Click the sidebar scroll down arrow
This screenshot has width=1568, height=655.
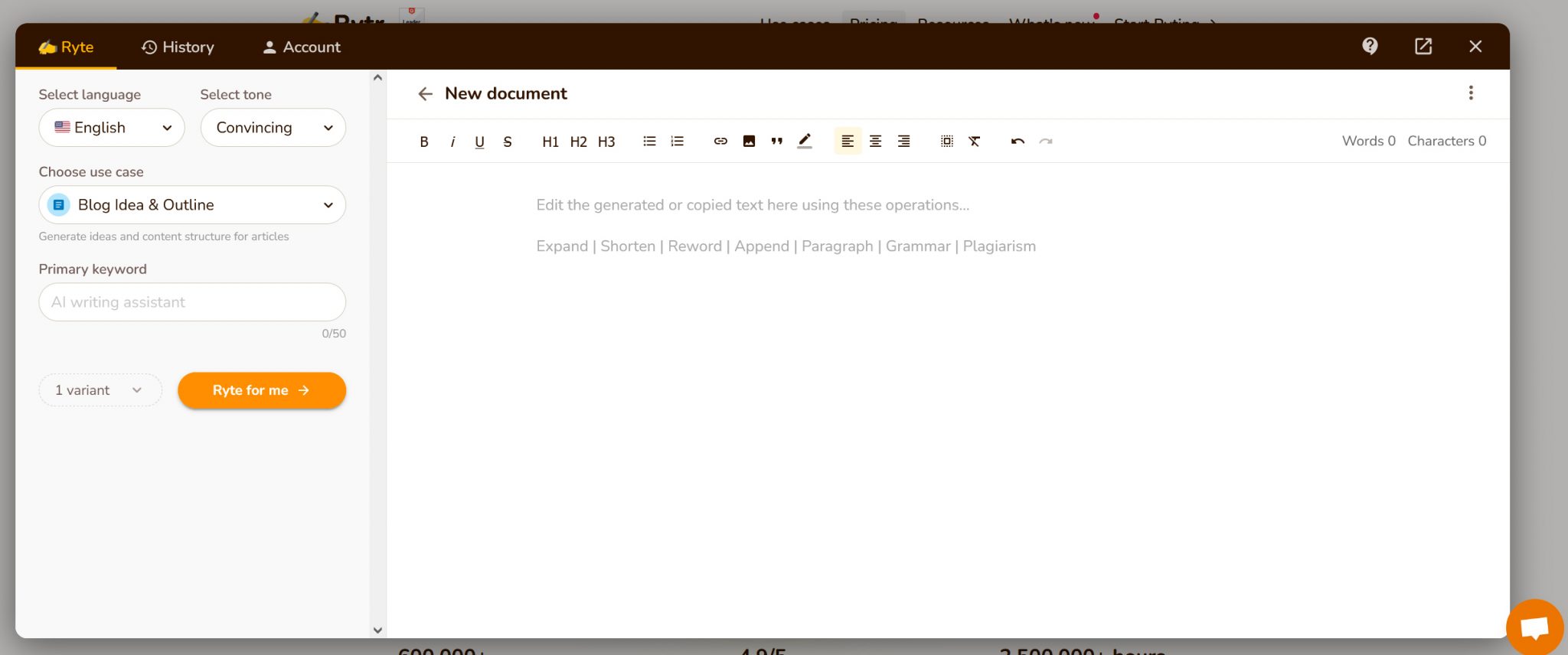[x=377, y=630]
